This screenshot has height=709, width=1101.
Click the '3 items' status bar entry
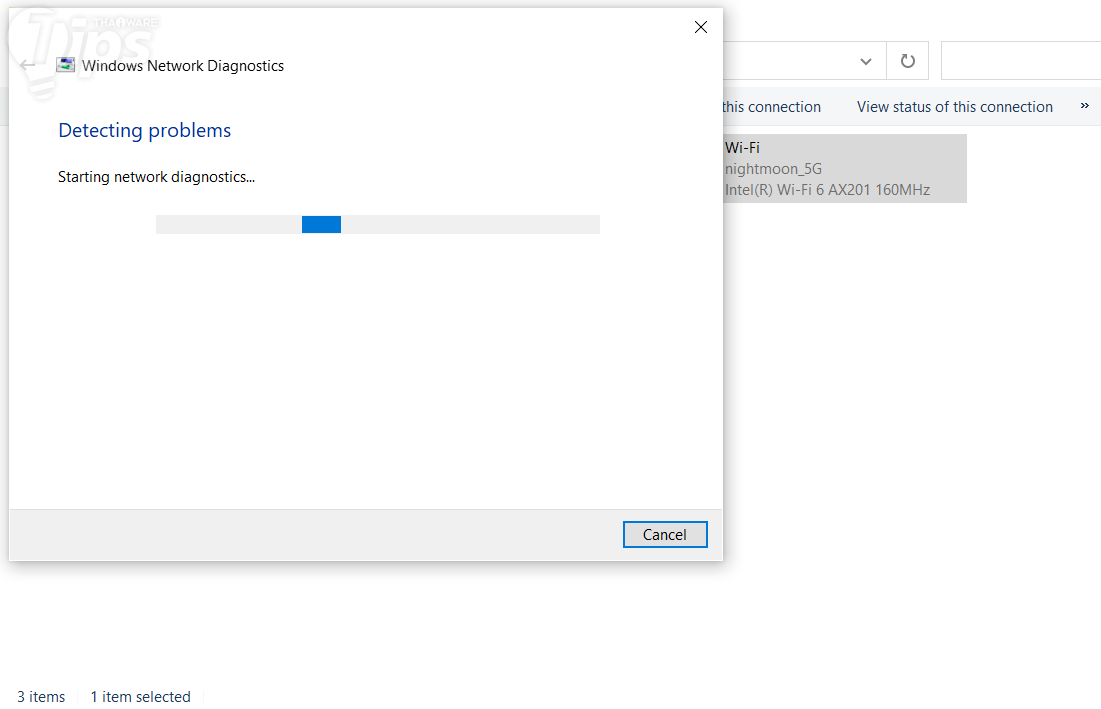click(41, 696)
